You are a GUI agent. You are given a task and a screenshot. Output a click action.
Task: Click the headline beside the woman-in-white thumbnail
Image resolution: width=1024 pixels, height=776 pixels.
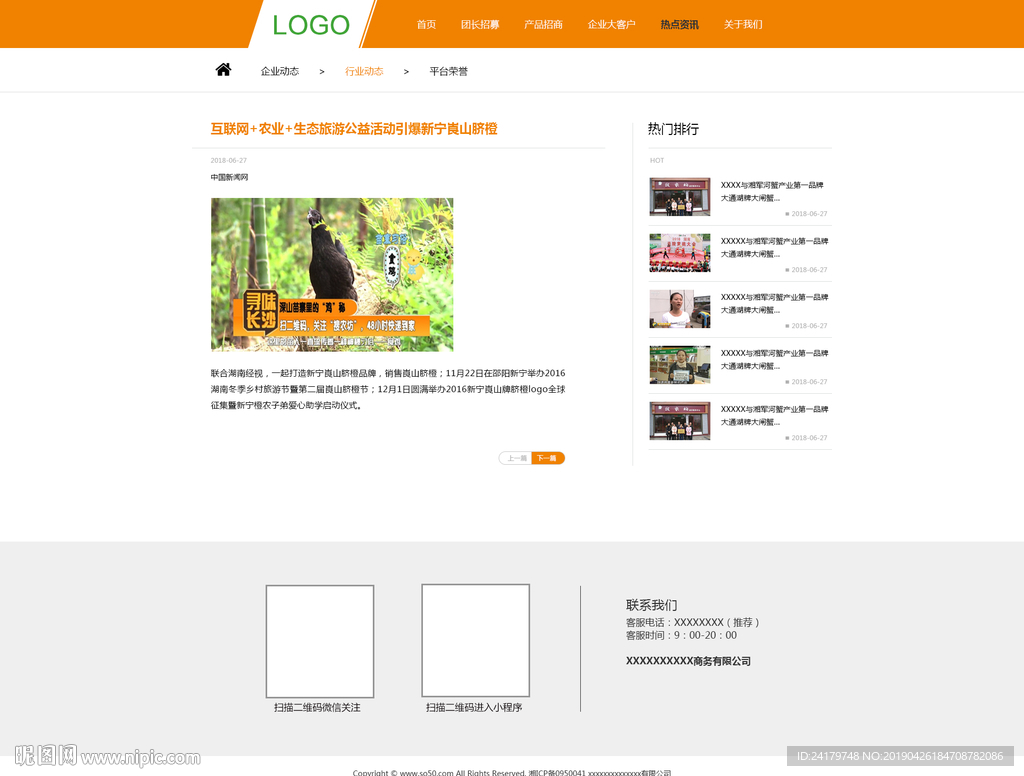click(775, 304)
